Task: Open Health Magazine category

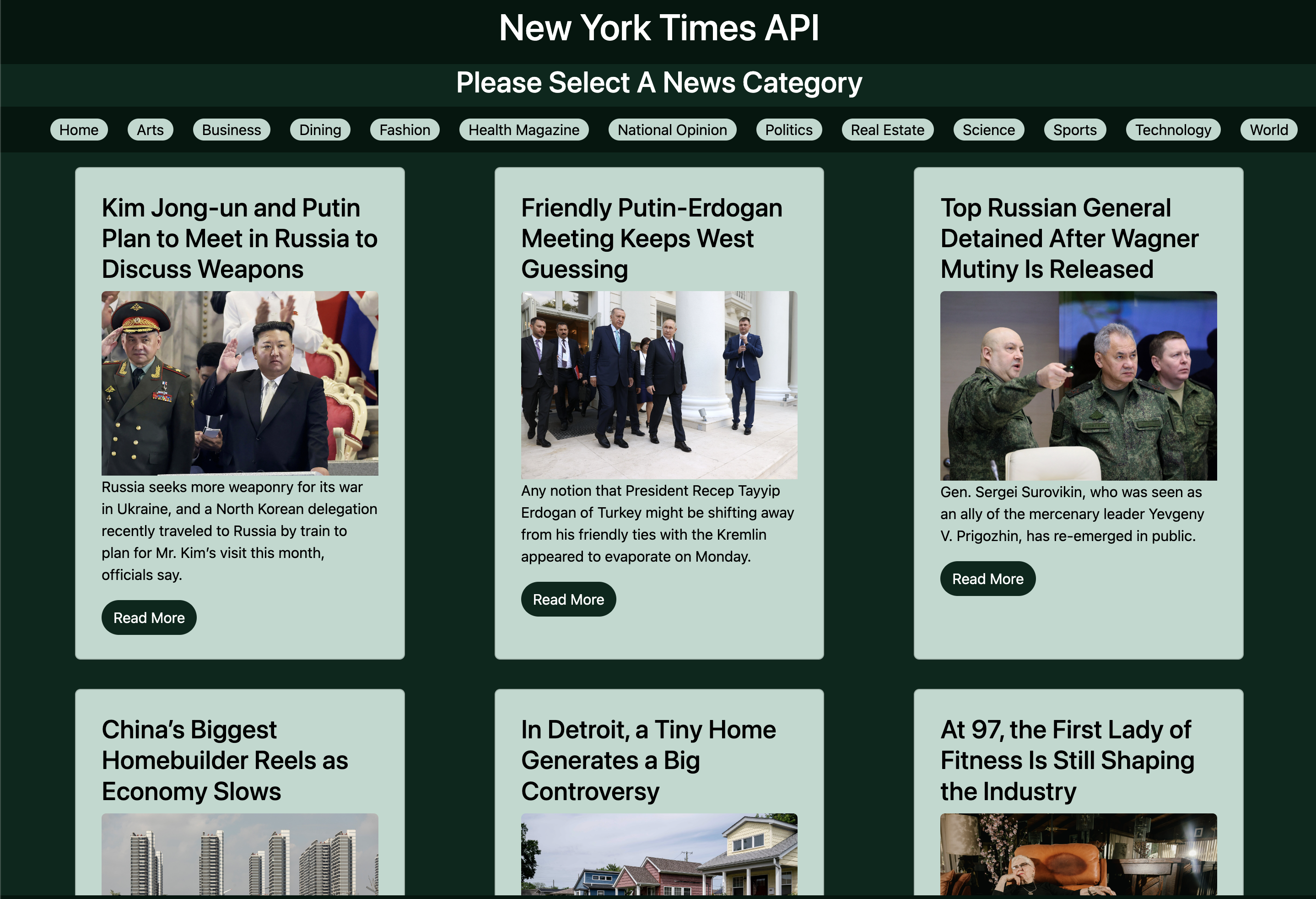Action: click(524, 130)
